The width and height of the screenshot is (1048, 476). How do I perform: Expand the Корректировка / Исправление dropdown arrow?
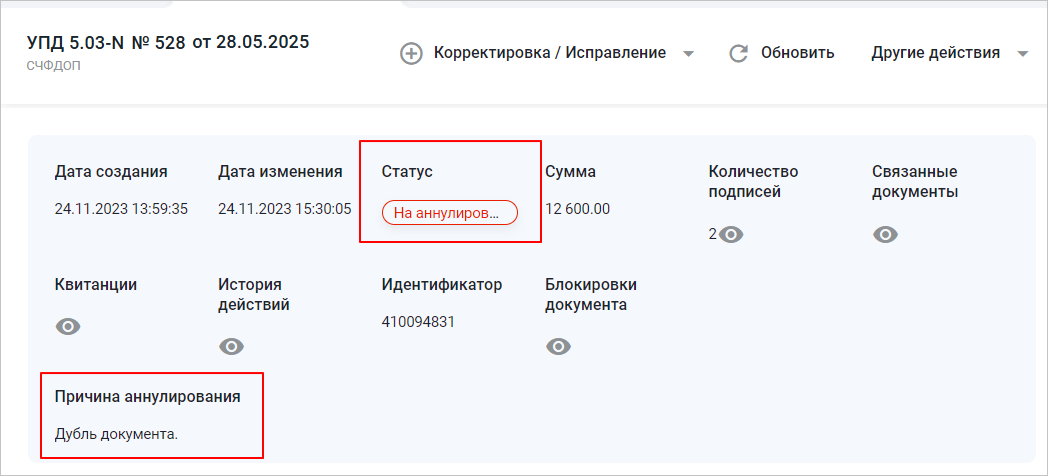coord(688,54)
